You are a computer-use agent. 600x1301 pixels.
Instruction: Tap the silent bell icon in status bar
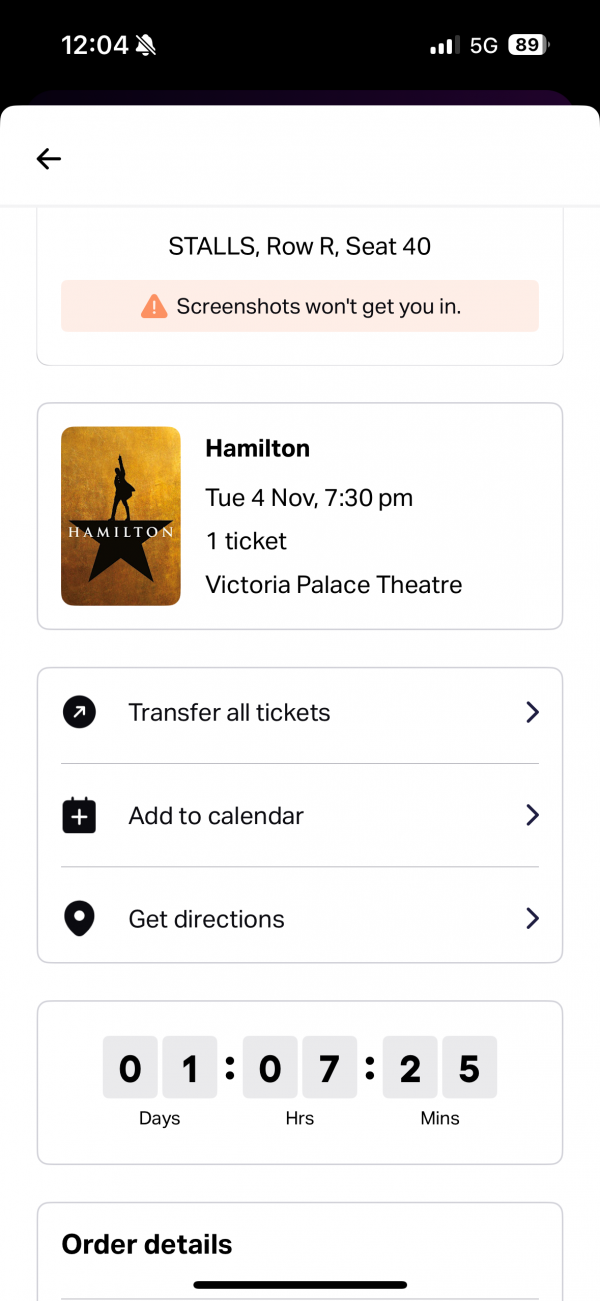point(146,45)
